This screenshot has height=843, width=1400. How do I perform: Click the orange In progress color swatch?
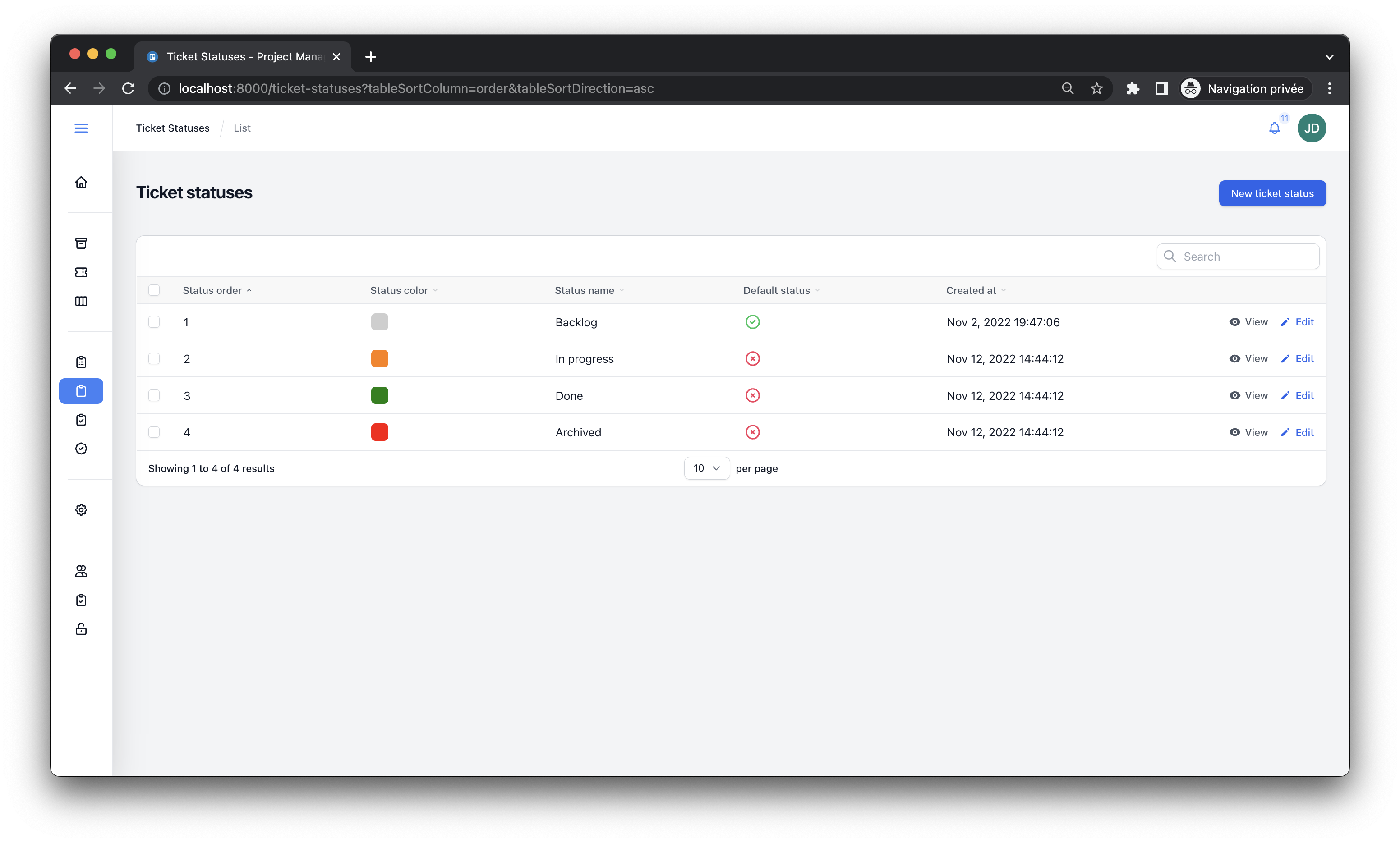pos(380,359)
